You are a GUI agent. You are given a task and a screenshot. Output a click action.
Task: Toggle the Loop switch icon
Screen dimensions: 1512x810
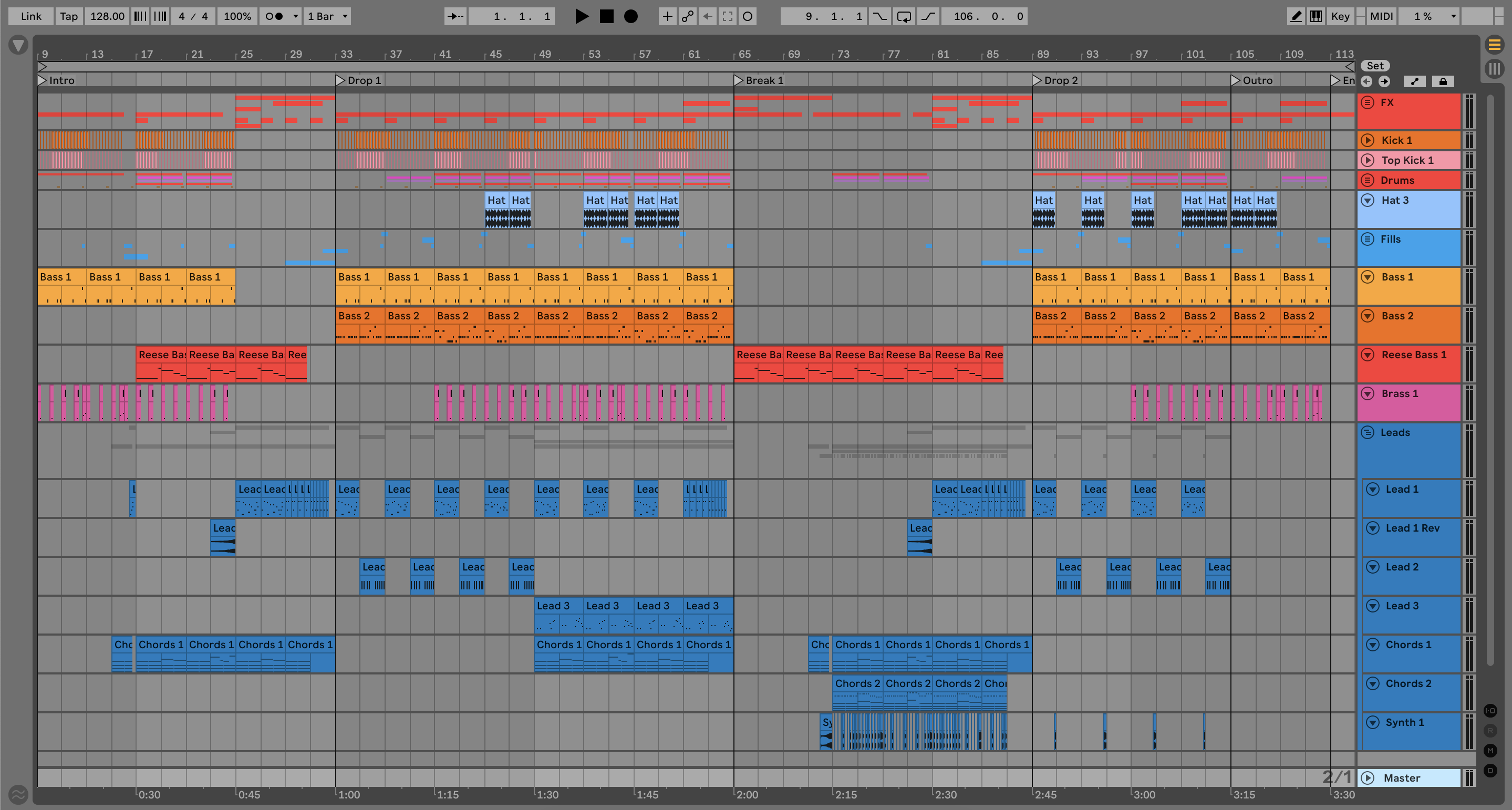(x=904, y=16)
